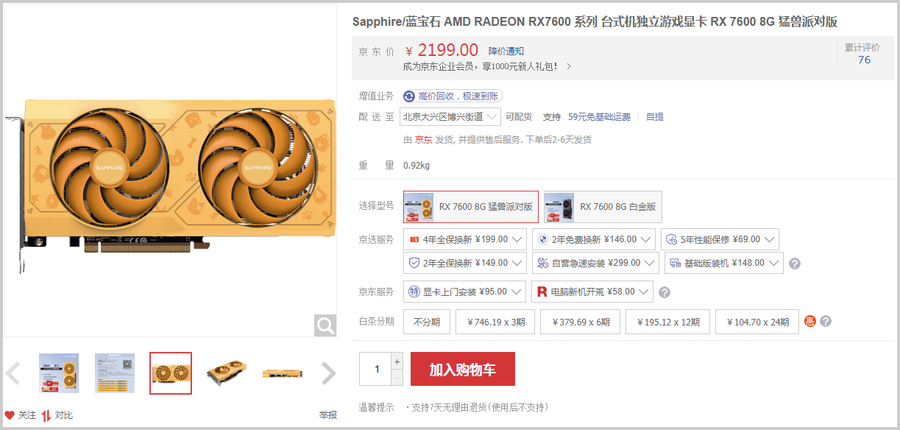The image size is (900, 430).
Task: Click the quantity input field
Action: [376, 369]
